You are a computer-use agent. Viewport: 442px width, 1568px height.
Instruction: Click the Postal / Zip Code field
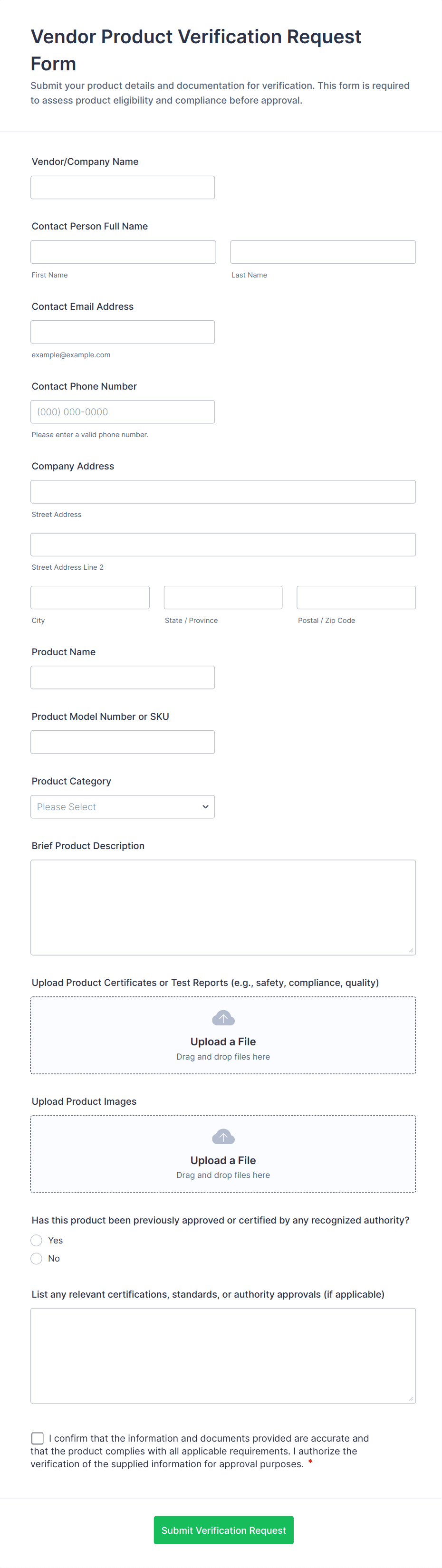coord(356,597)
